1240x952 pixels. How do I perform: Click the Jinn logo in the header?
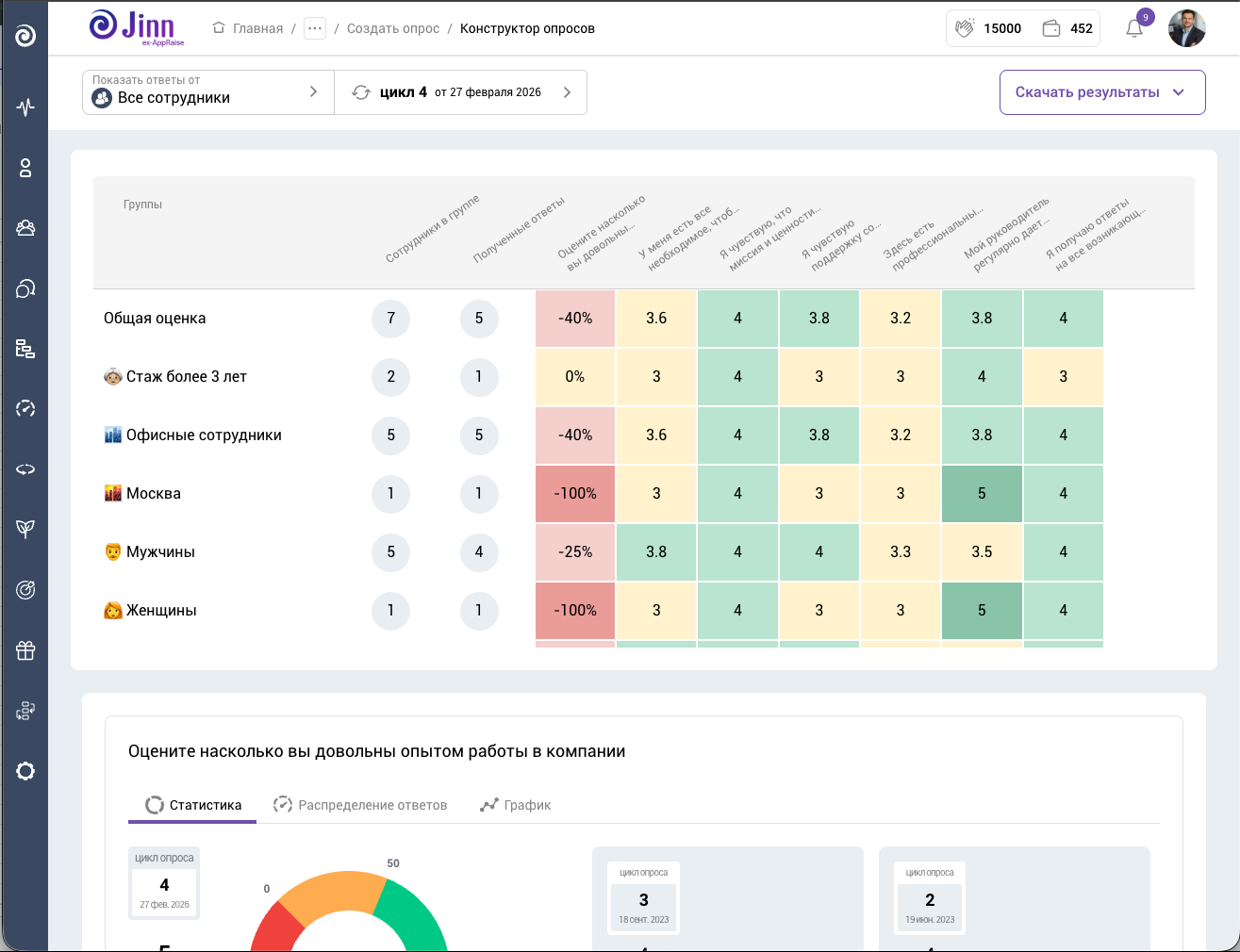(x=137, y=27)
